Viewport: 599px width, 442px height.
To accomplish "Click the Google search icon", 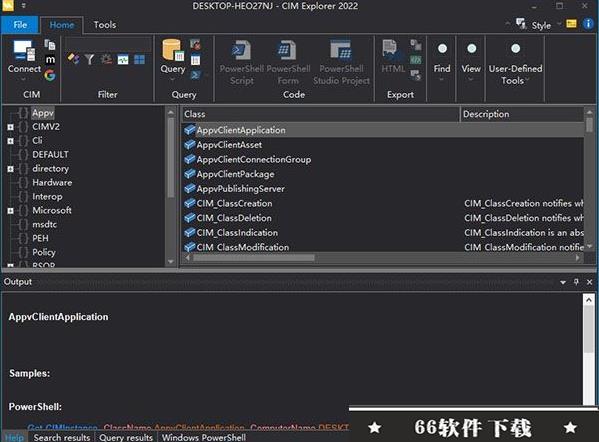I will pyautogui.click(x=50, y=75).
